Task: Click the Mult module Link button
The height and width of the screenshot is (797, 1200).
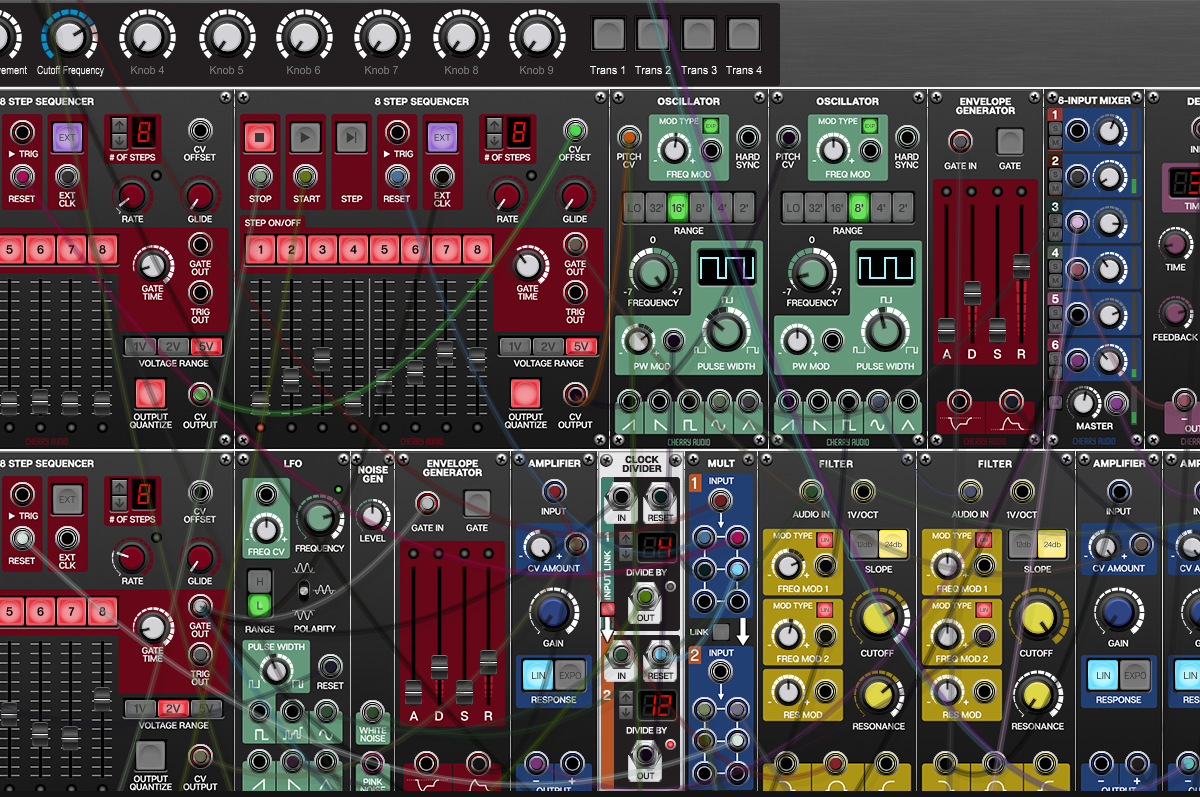Action: (721, 632)
